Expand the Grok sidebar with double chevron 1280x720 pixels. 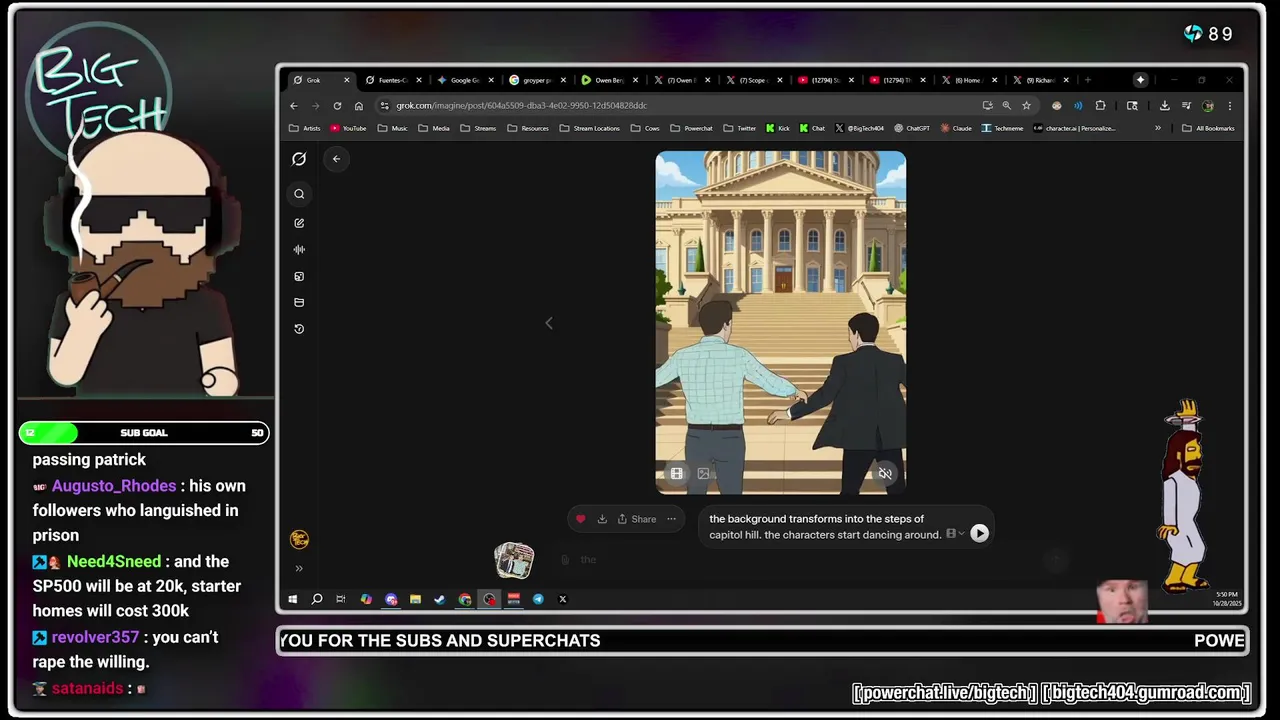pos(299,568)
